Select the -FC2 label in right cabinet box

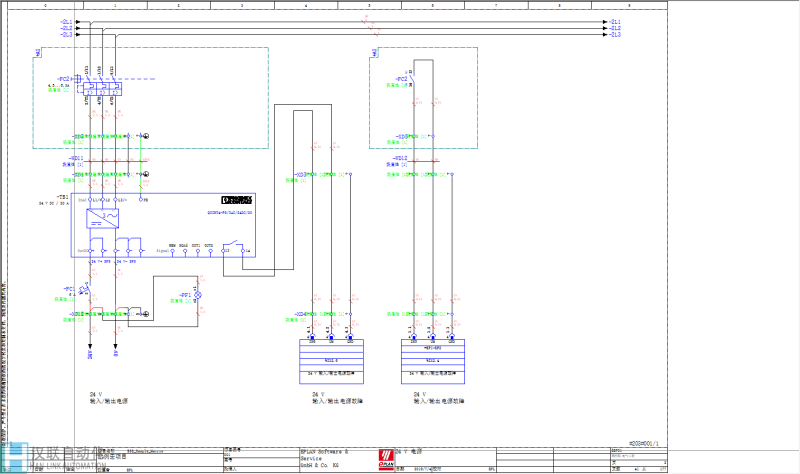tap(401, 77)
